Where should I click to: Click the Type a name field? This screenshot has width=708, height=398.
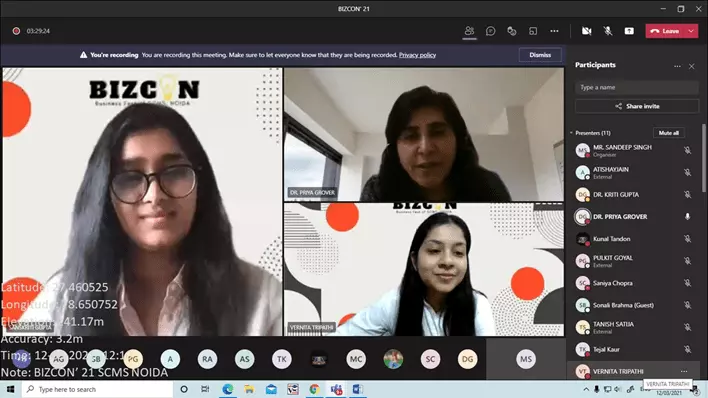(x=637, y=87)
